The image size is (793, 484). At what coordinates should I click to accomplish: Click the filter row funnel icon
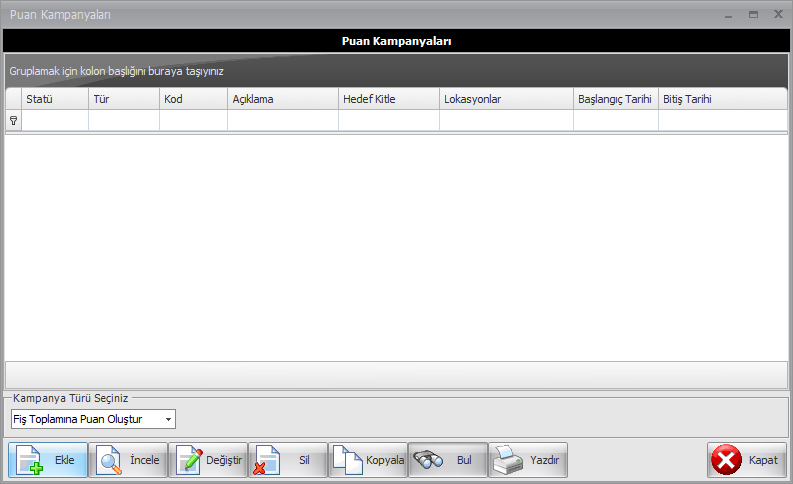(14, 120)
